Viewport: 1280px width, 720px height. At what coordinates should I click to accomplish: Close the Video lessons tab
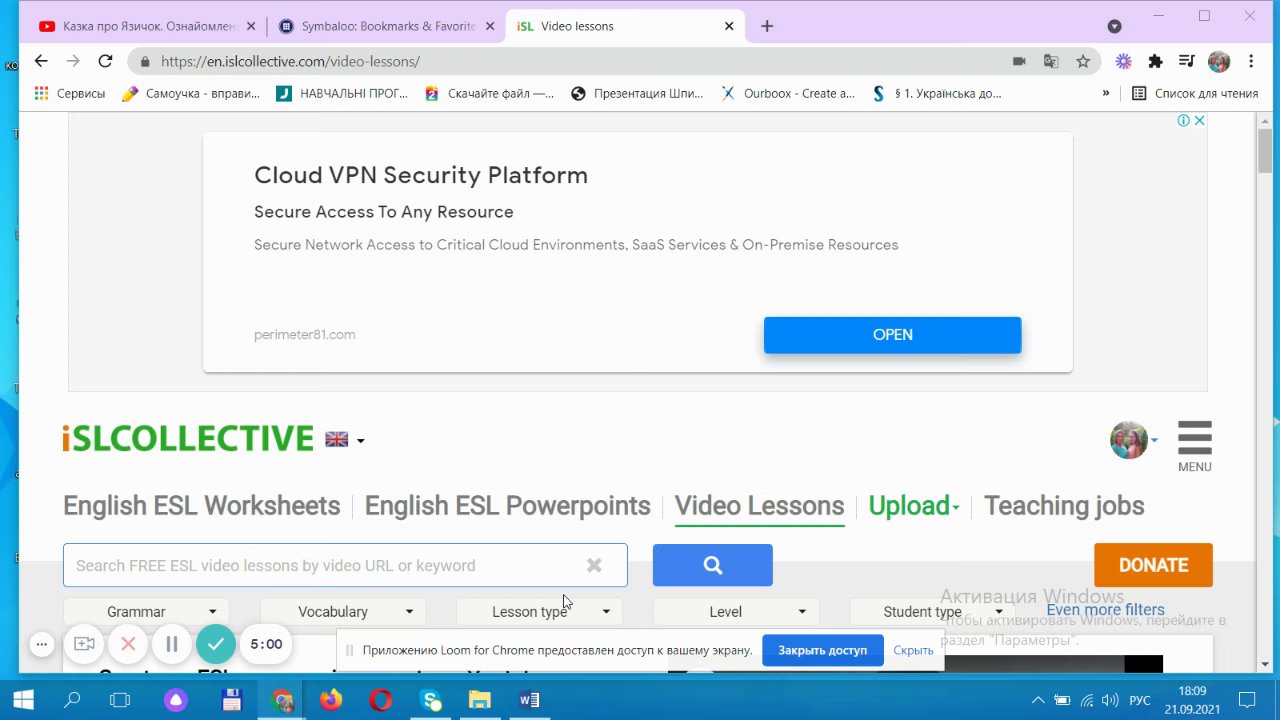730,26
